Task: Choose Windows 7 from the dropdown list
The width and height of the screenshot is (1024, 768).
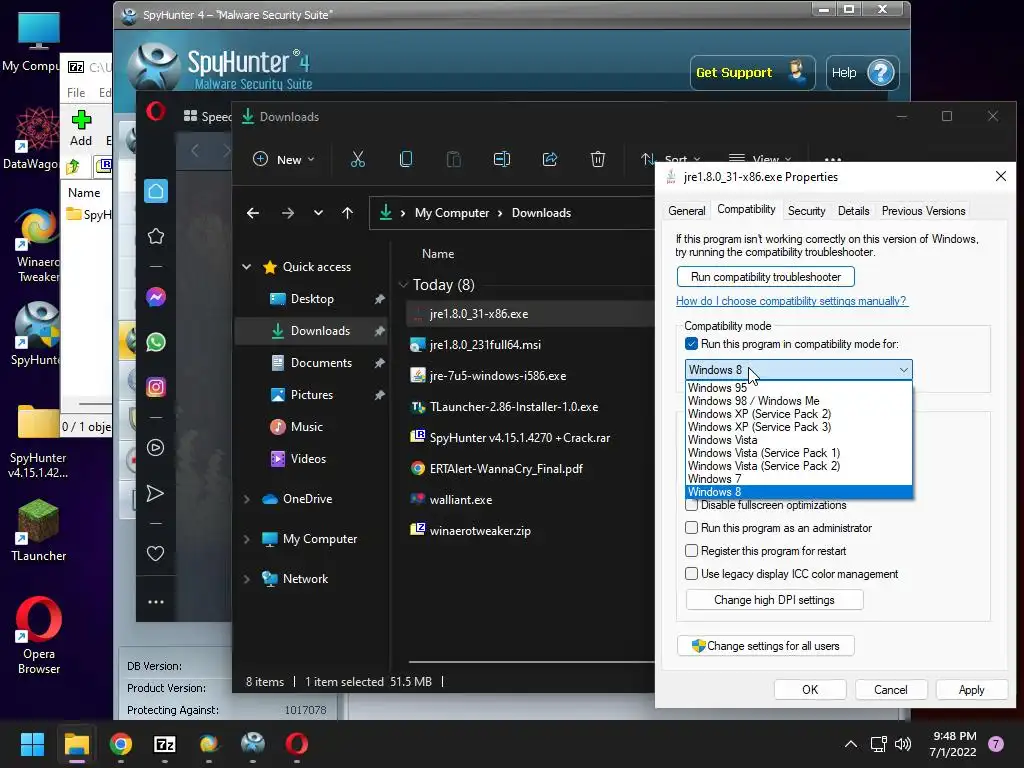Action: click(798, 479)
